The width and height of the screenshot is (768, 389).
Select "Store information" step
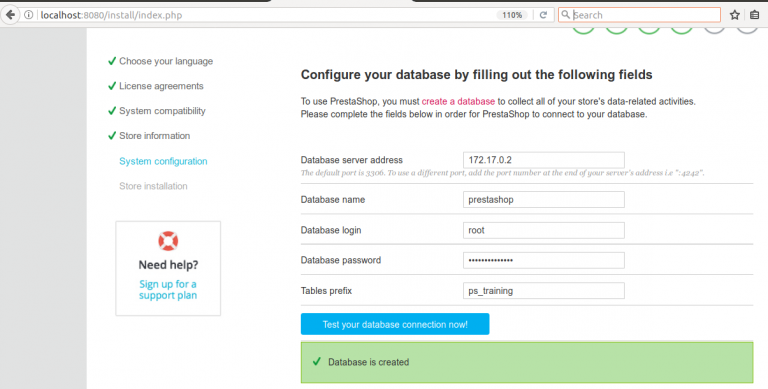click(x=154, y=136)
